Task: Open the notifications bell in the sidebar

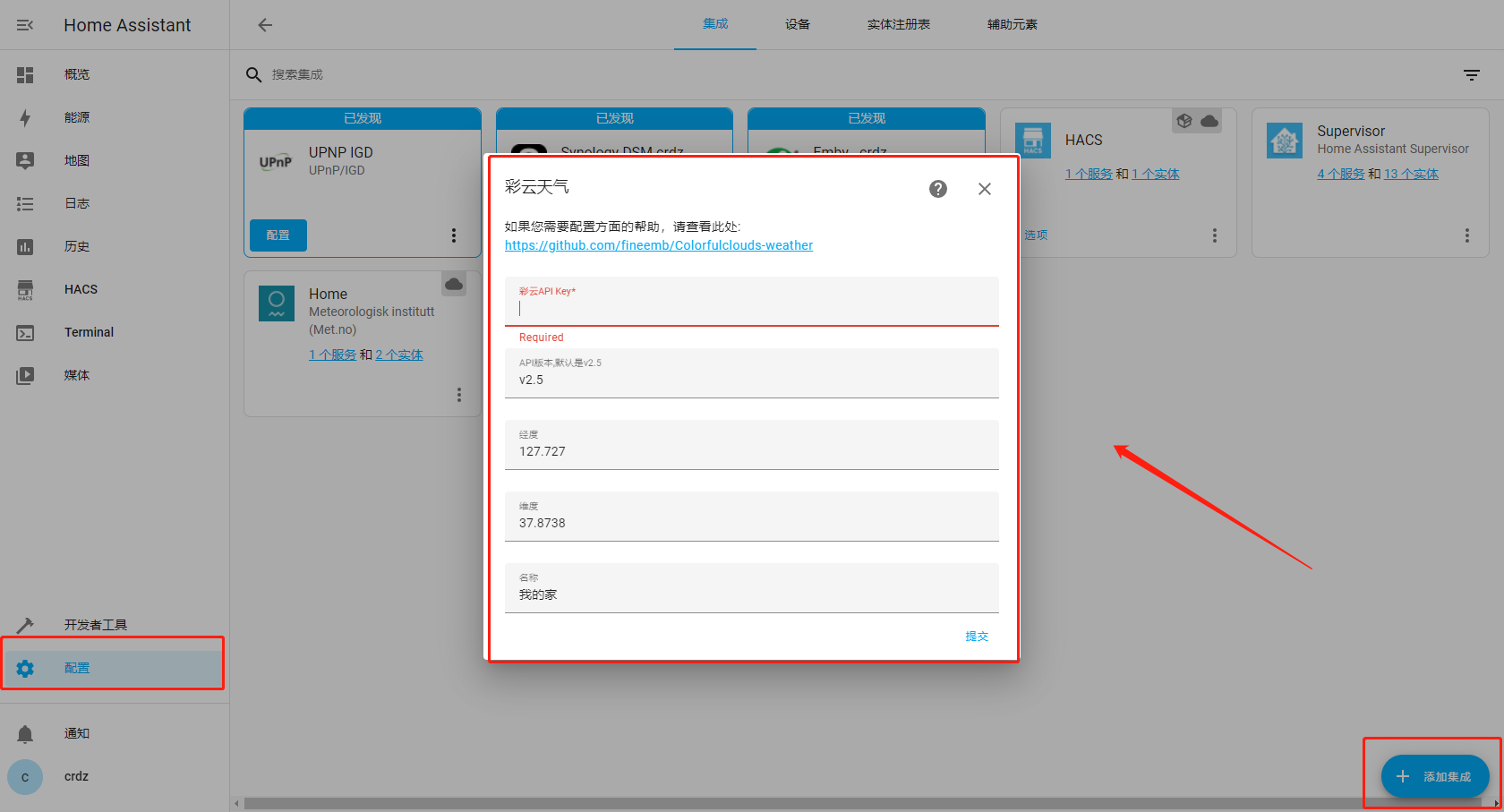Action: click(25, 734)
